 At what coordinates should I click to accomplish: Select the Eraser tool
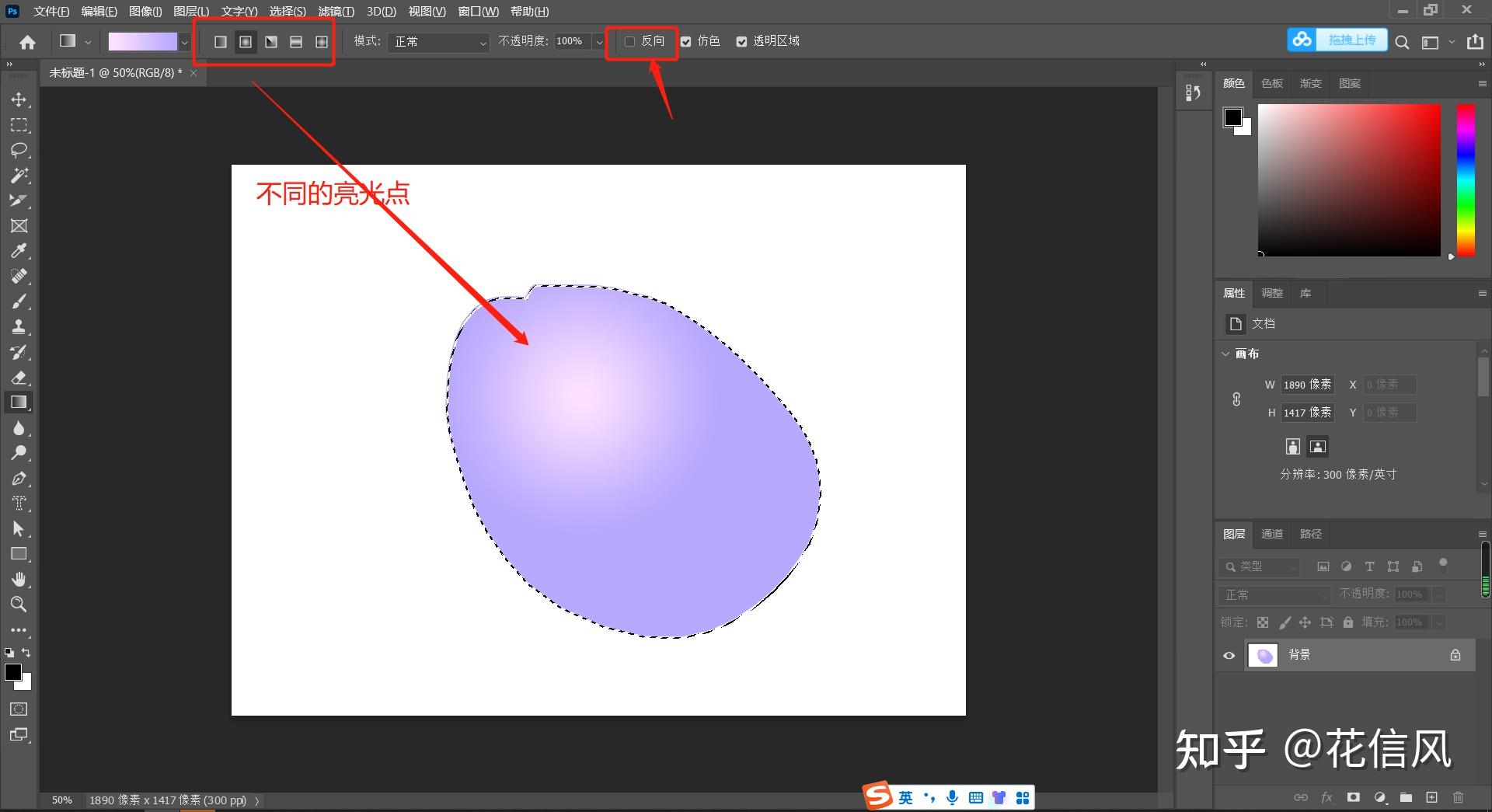pyautogui.click(x=19, y=378)
